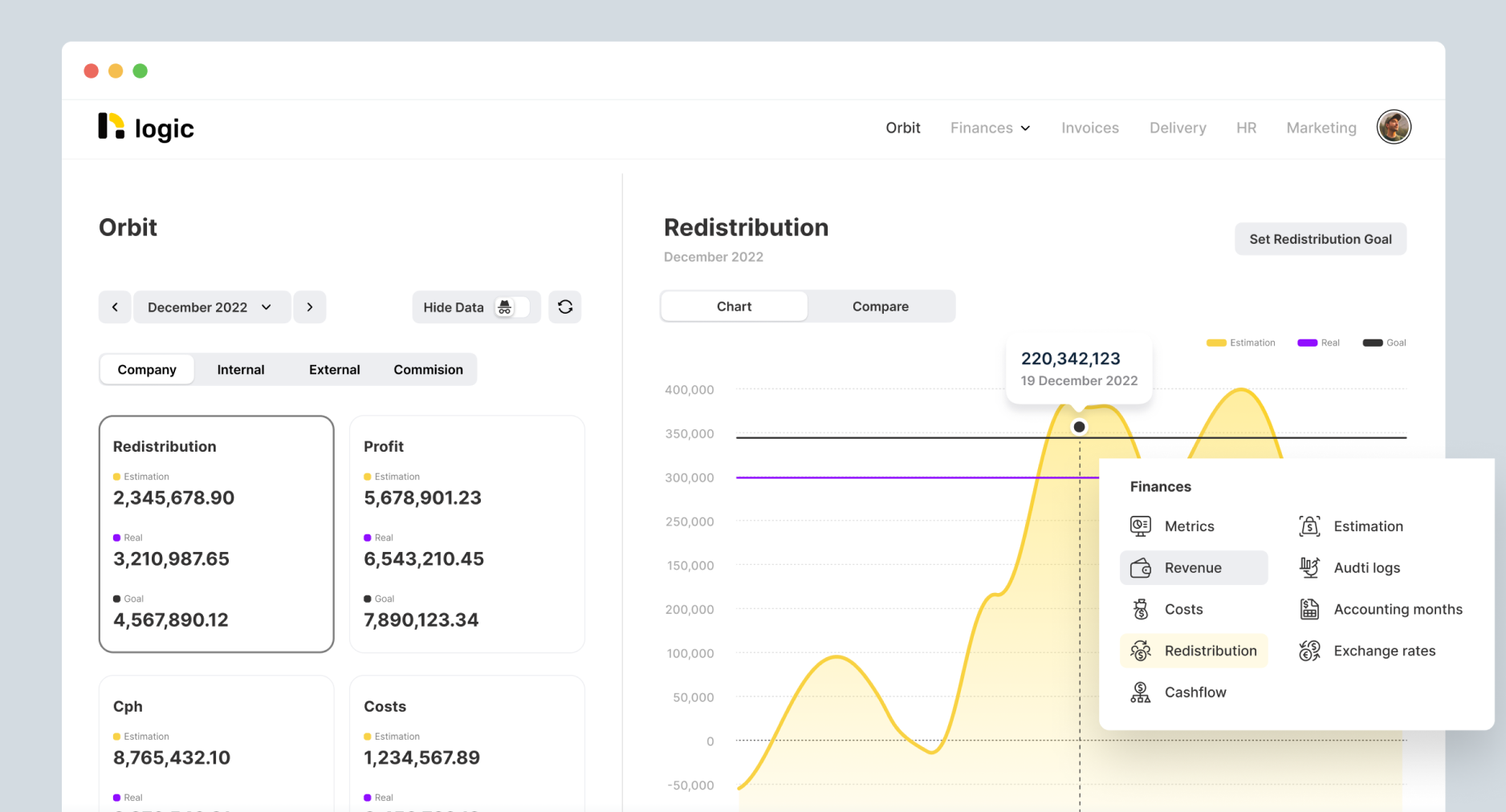The height and width of the screenshot is (812, 1506).
Task: Select the Internal tab
Action: pyautogui.click(x=240, y=369)
